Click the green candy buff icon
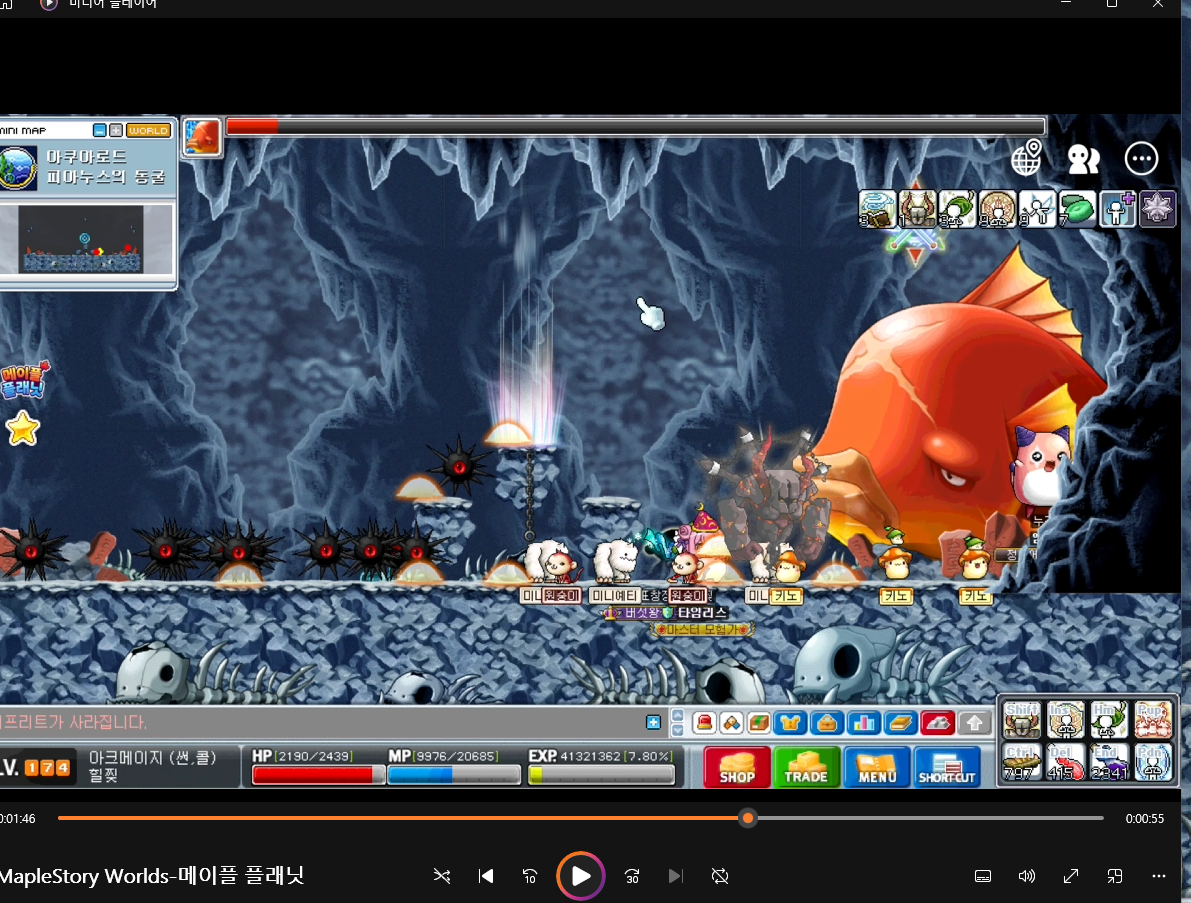This screenshot has width=1191, height=903. pyautogui.click(x=1077, y=209)
